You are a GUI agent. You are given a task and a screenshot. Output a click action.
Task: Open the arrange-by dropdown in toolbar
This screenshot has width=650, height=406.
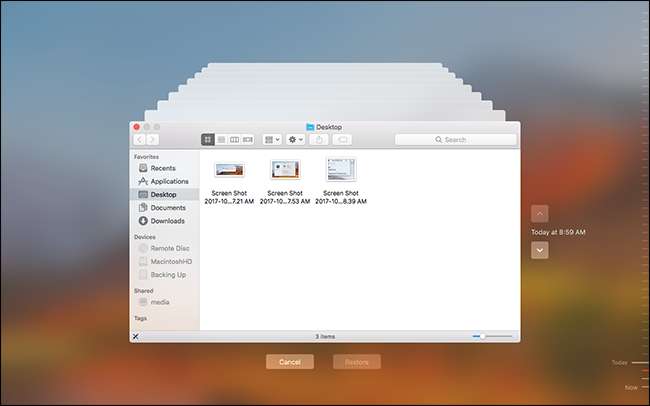pyautogui.click(x=270, y=140)
